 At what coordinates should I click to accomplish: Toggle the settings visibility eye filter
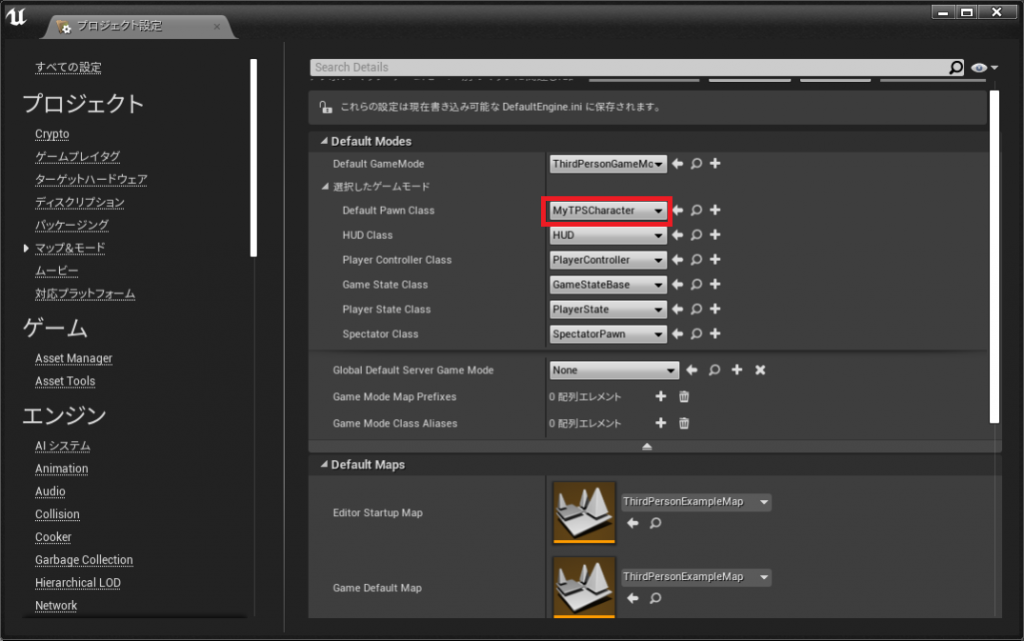click(978, 67)
